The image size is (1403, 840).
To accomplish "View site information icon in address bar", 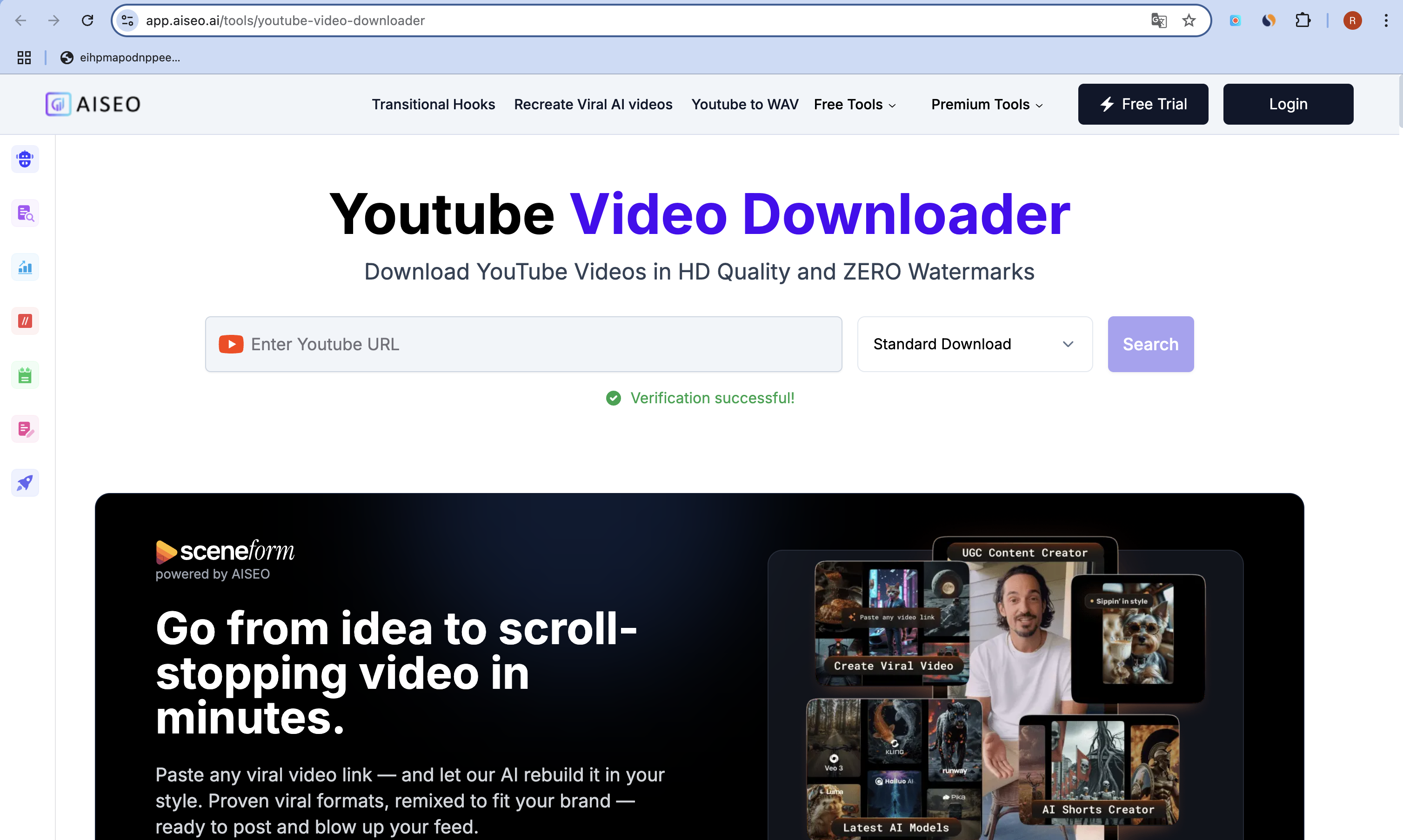I will (128, 20).
